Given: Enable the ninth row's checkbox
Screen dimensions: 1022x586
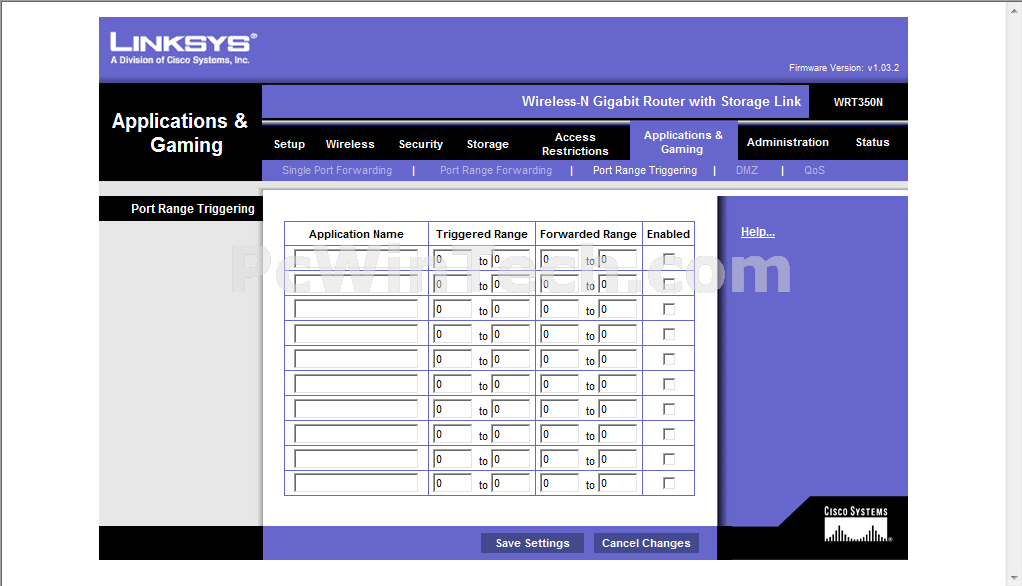Looking at the screenshot, I should pos(669,459).
